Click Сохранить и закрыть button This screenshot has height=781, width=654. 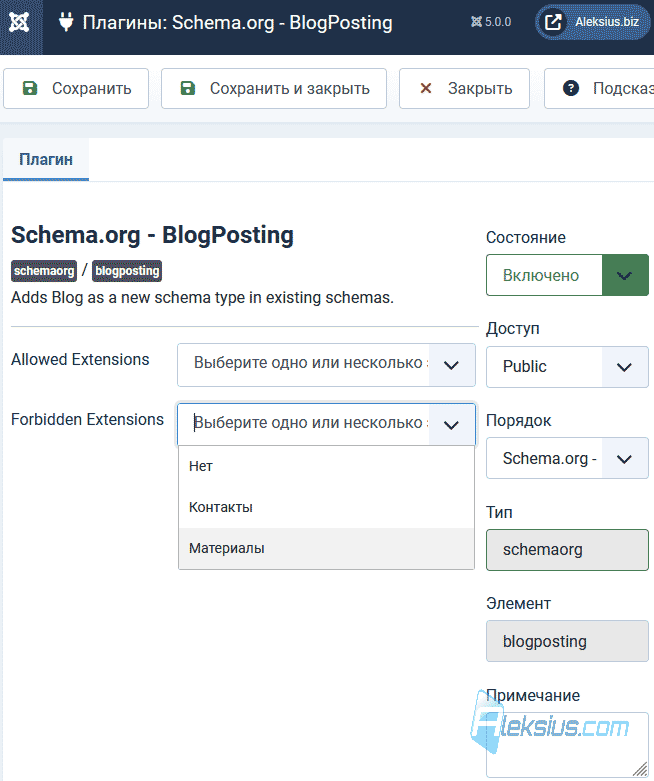pyautogui.click(x=274, y=89)
